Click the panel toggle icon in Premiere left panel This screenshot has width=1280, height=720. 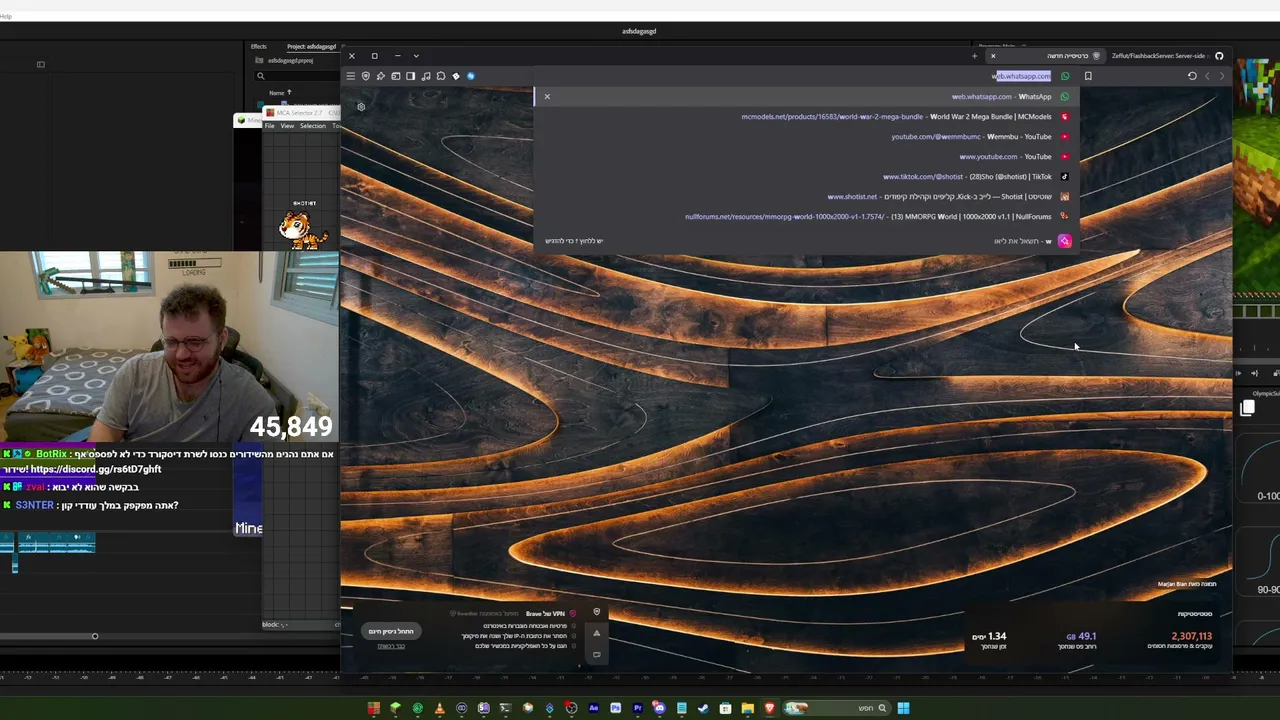[x=41, y=64]
